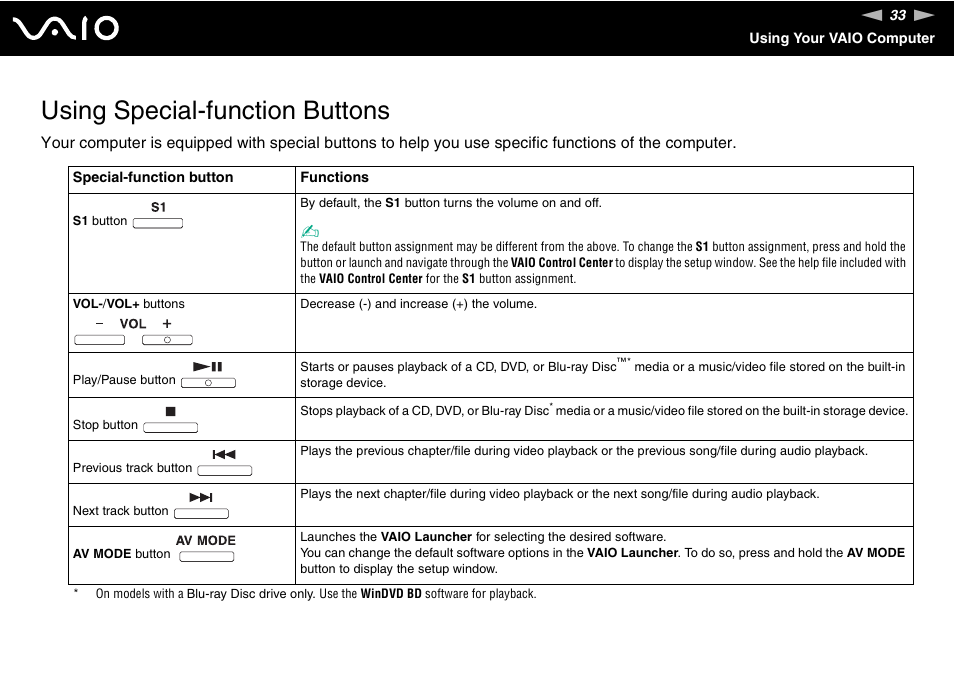
Task: Select text Decrease (-) and increase (+) the volume
Action: pos(419,304)
